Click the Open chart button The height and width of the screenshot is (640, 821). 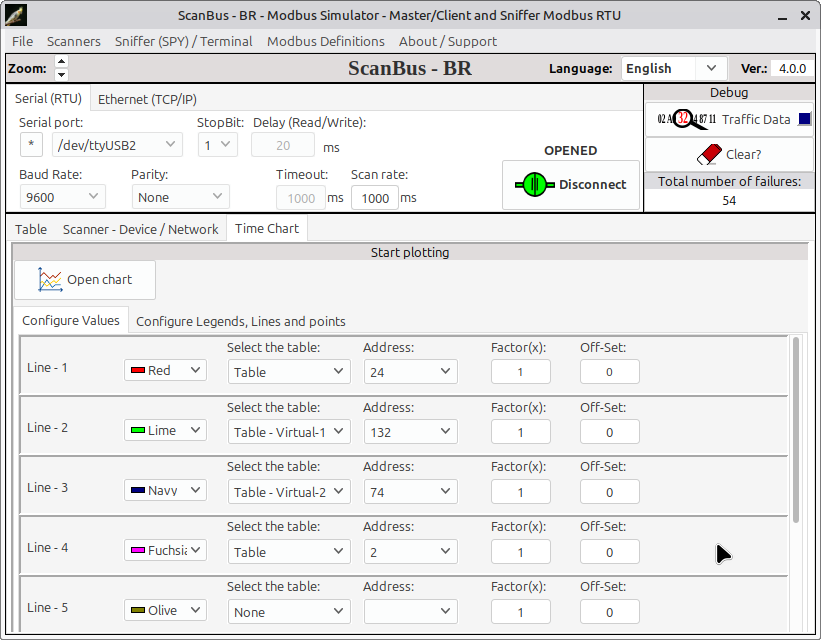pos(85,280)
